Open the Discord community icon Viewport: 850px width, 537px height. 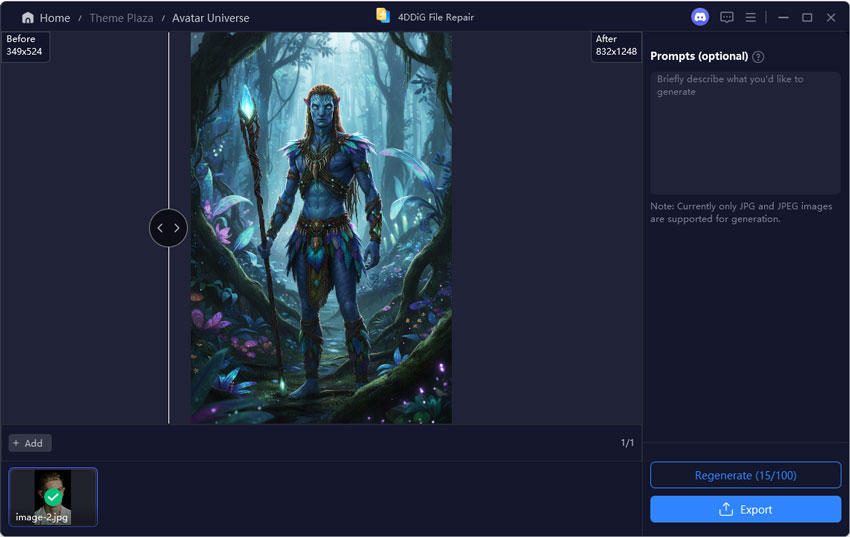(x=700, y=17)
